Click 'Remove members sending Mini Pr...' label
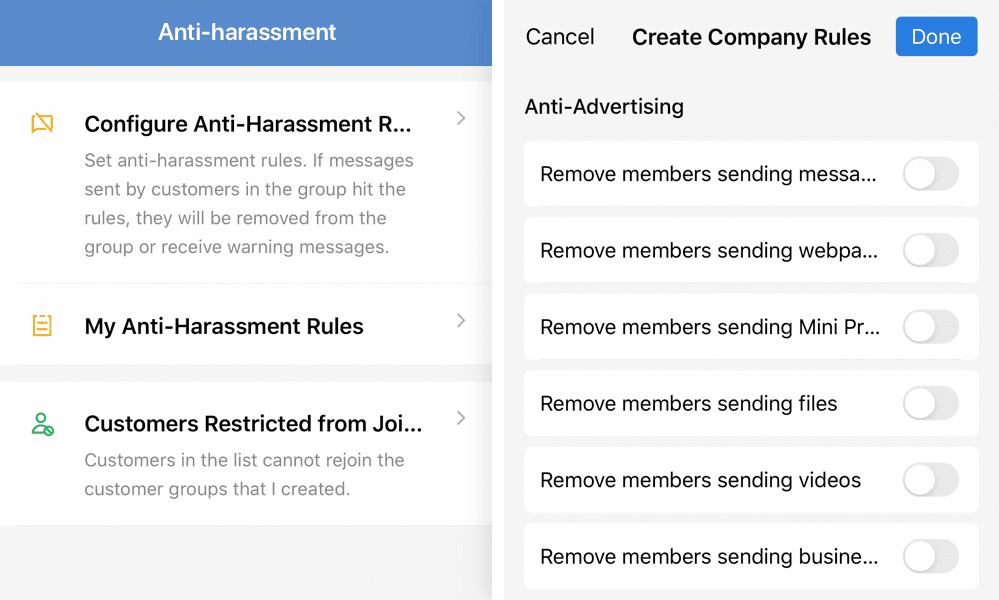The height and width of the screenshot is (600, 999). tap(710, 327)
